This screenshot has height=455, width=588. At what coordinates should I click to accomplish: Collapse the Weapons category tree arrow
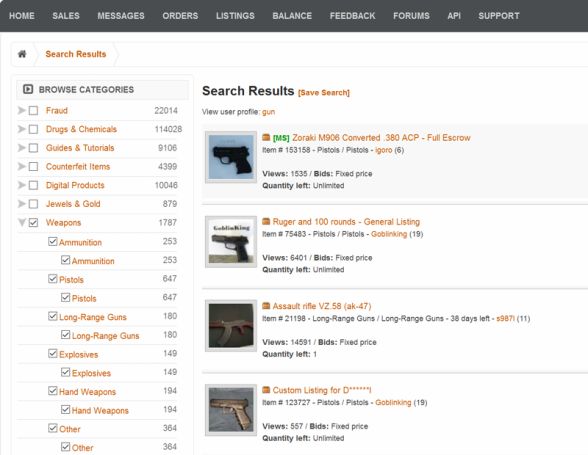coord(22,222)
